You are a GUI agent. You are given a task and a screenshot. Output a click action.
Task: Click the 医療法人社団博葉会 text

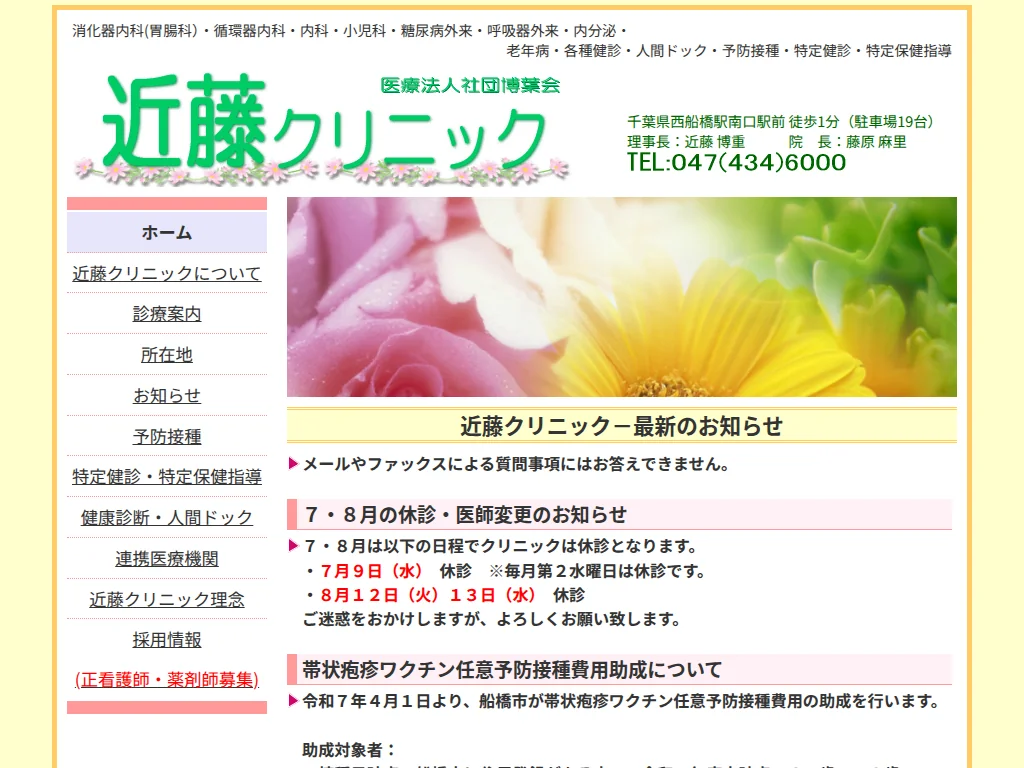[470, 86]
